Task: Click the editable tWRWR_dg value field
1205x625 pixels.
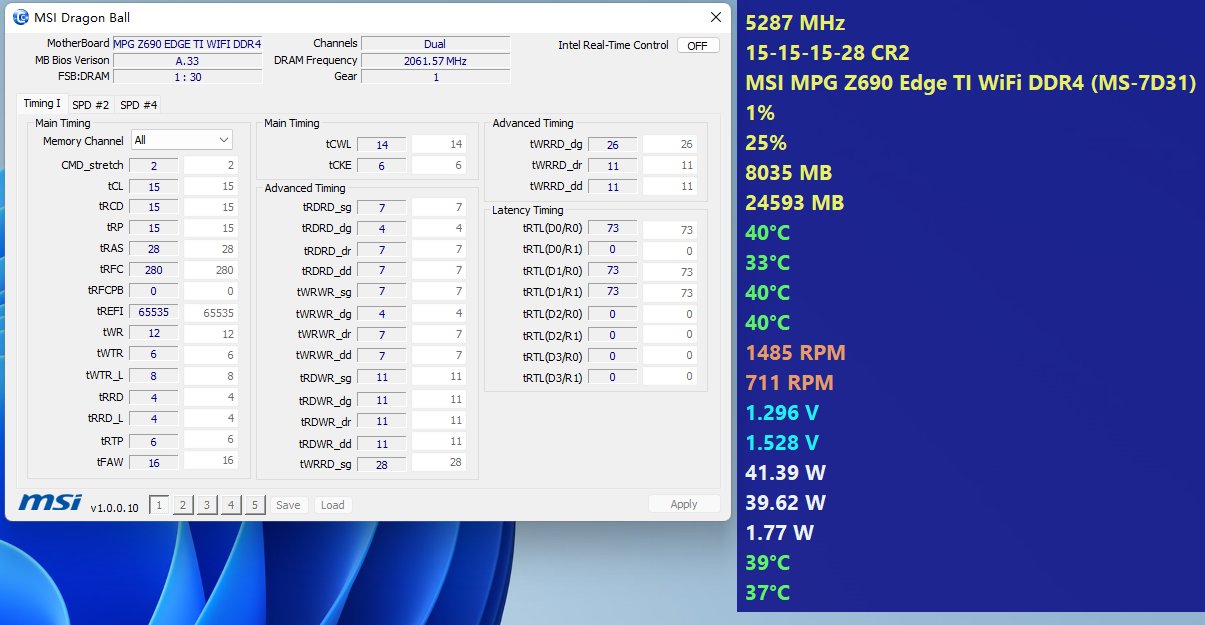Action: pyautogui.click(x=439, y=313)
